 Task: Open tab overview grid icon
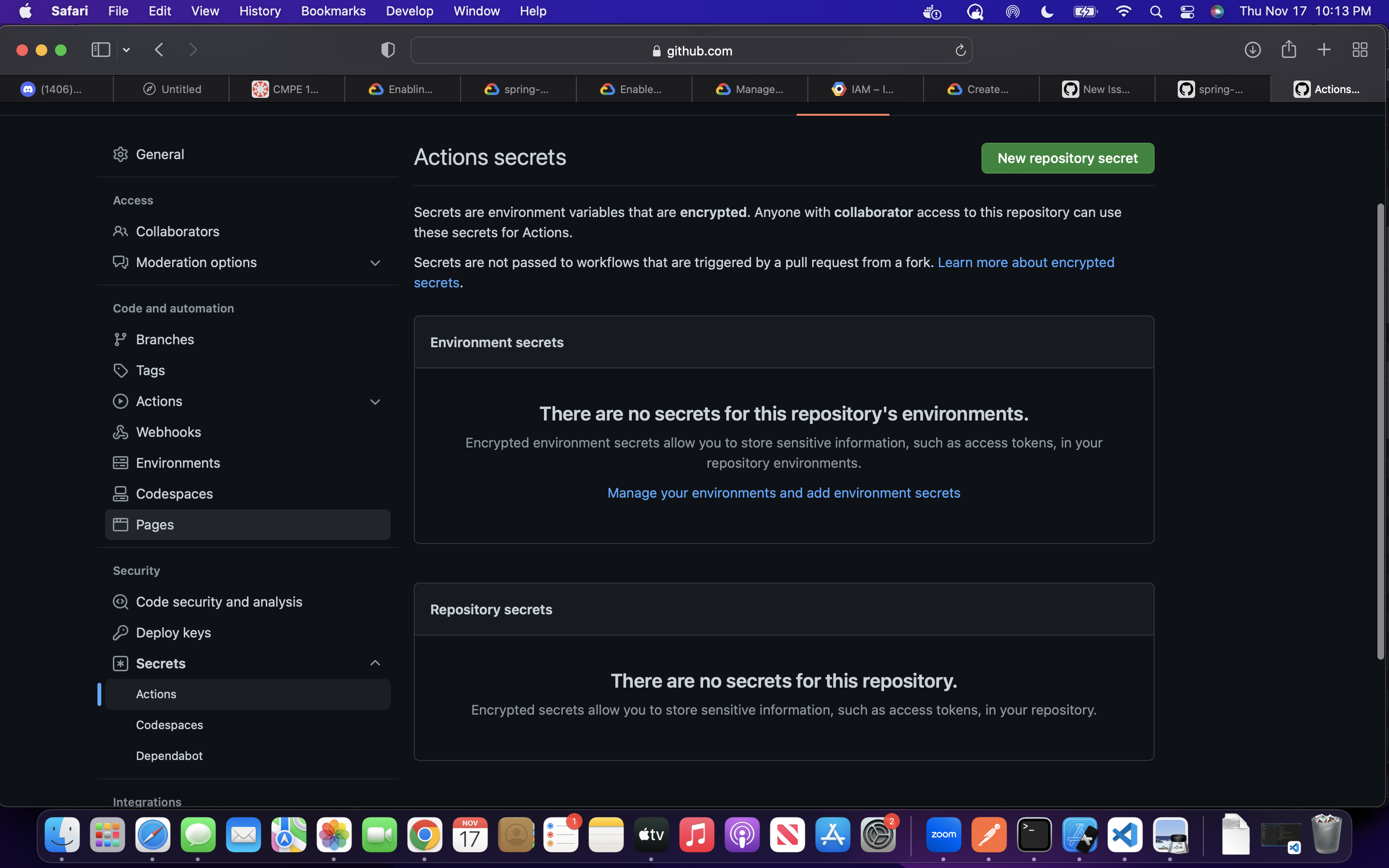pyautogui.click(x=1360, y=50)
